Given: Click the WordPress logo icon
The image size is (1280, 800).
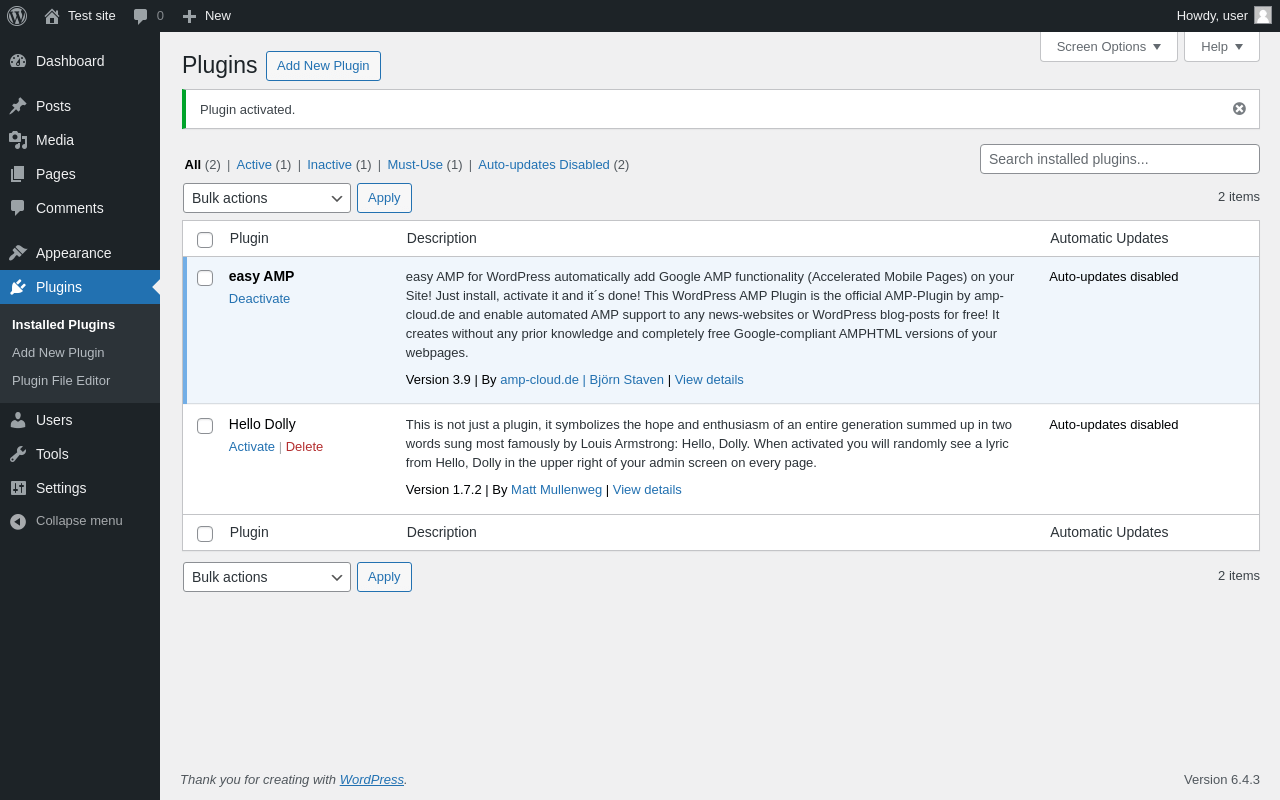Looking at the screenshot, I should (17, 16).
